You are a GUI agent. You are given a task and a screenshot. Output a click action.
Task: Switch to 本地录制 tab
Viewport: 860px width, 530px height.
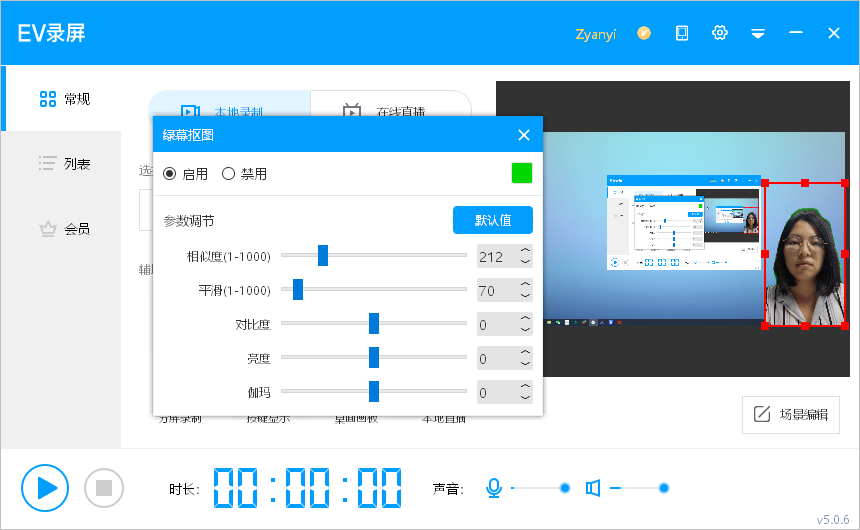229,104
